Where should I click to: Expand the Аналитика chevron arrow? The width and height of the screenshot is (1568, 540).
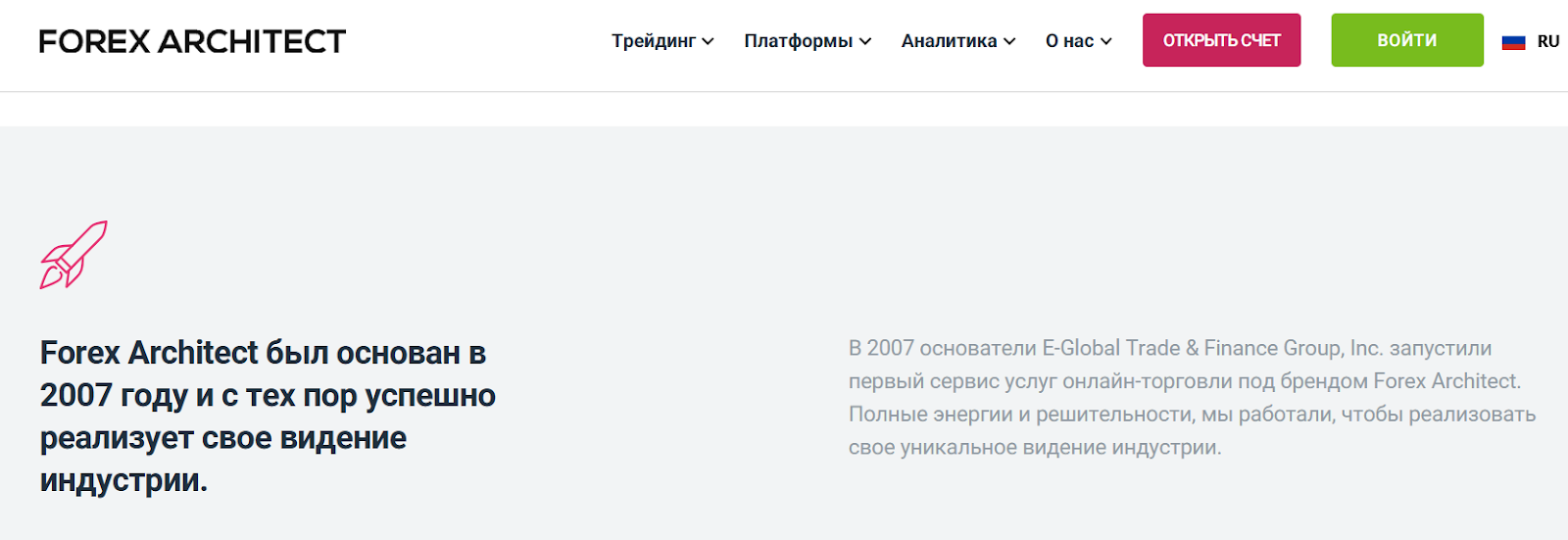tap(1009, 41)
